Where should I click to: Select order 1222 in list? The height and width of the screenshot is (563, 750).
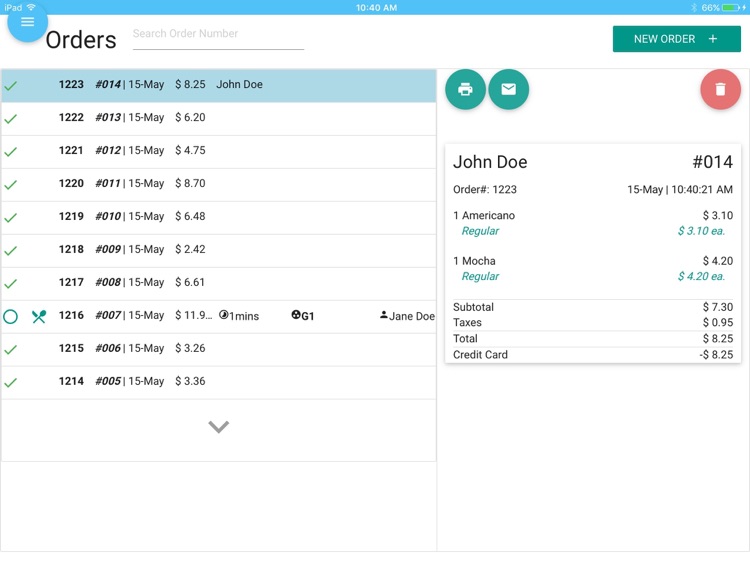[219, 118]
